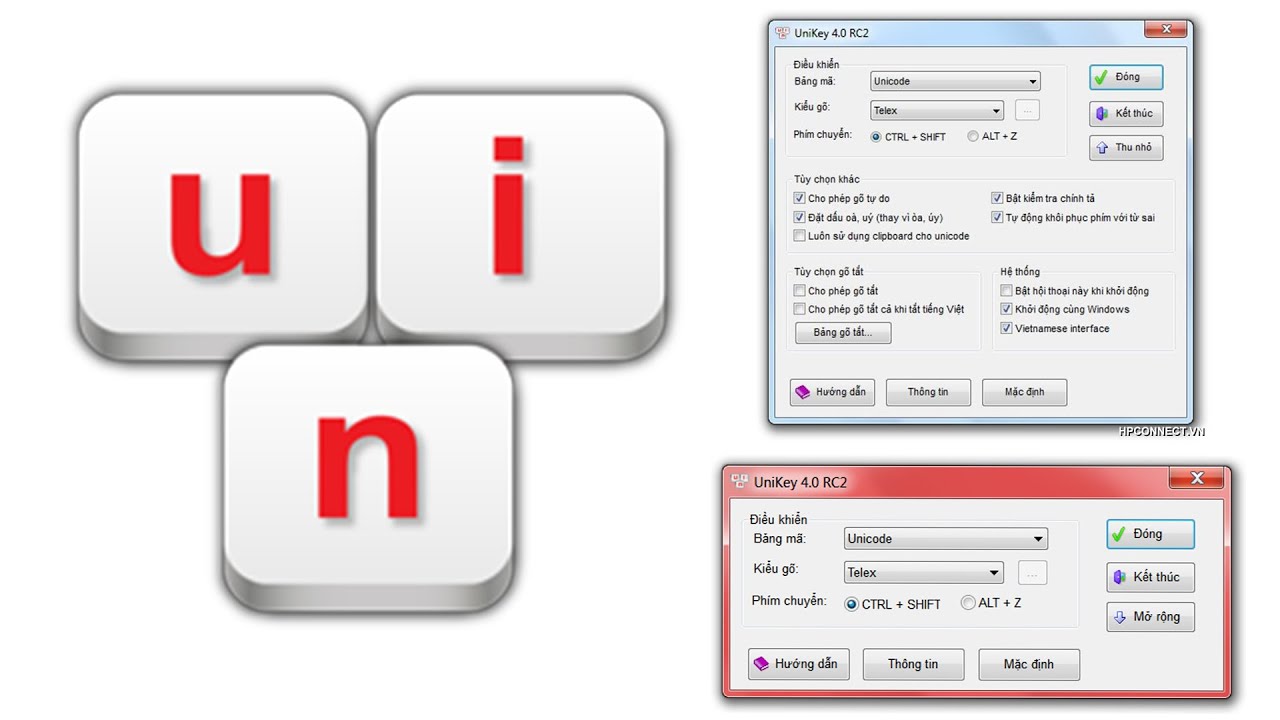Click UniKey title icon in upper window
Image resolution: width=1280 pixels, height=720 pixels.
coord(782,33)
